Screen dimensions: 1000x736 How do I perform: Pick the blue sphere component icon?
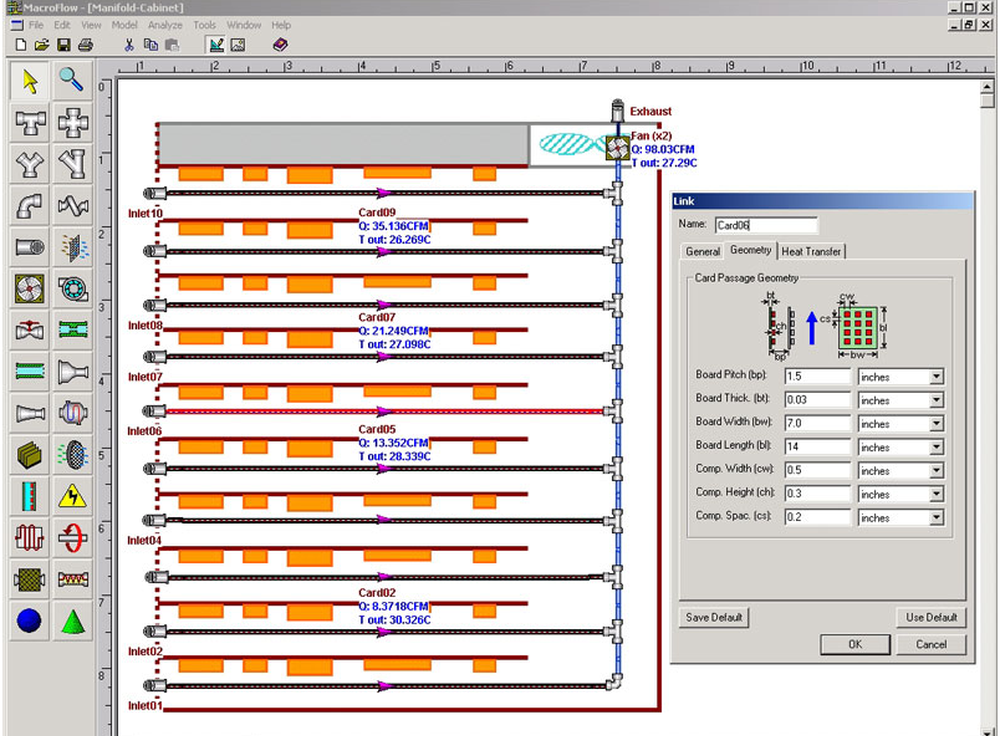click(29, 620)
